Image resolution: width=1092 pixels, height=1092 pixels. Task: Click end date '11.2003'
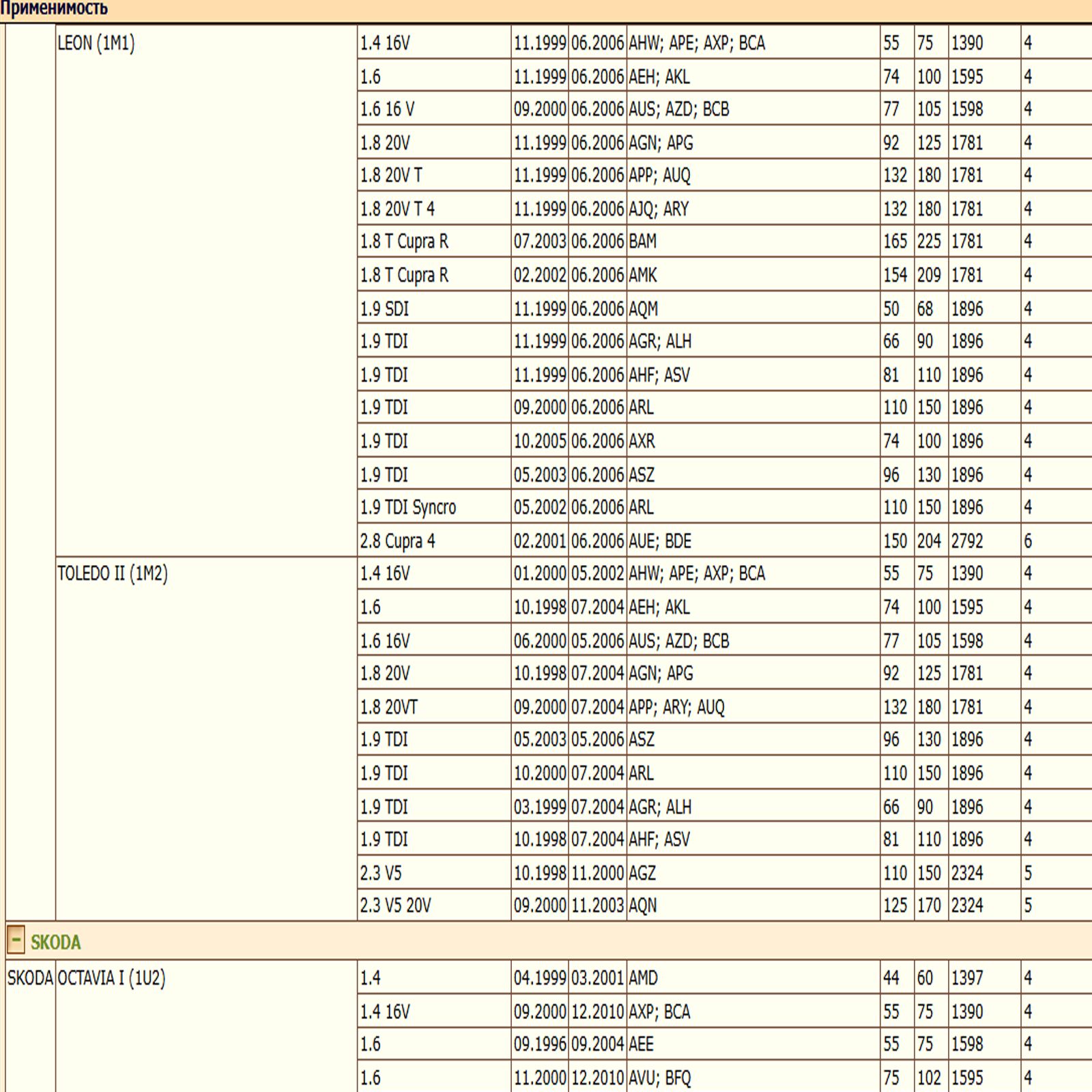pyautogui.click(x=597, y=905)
